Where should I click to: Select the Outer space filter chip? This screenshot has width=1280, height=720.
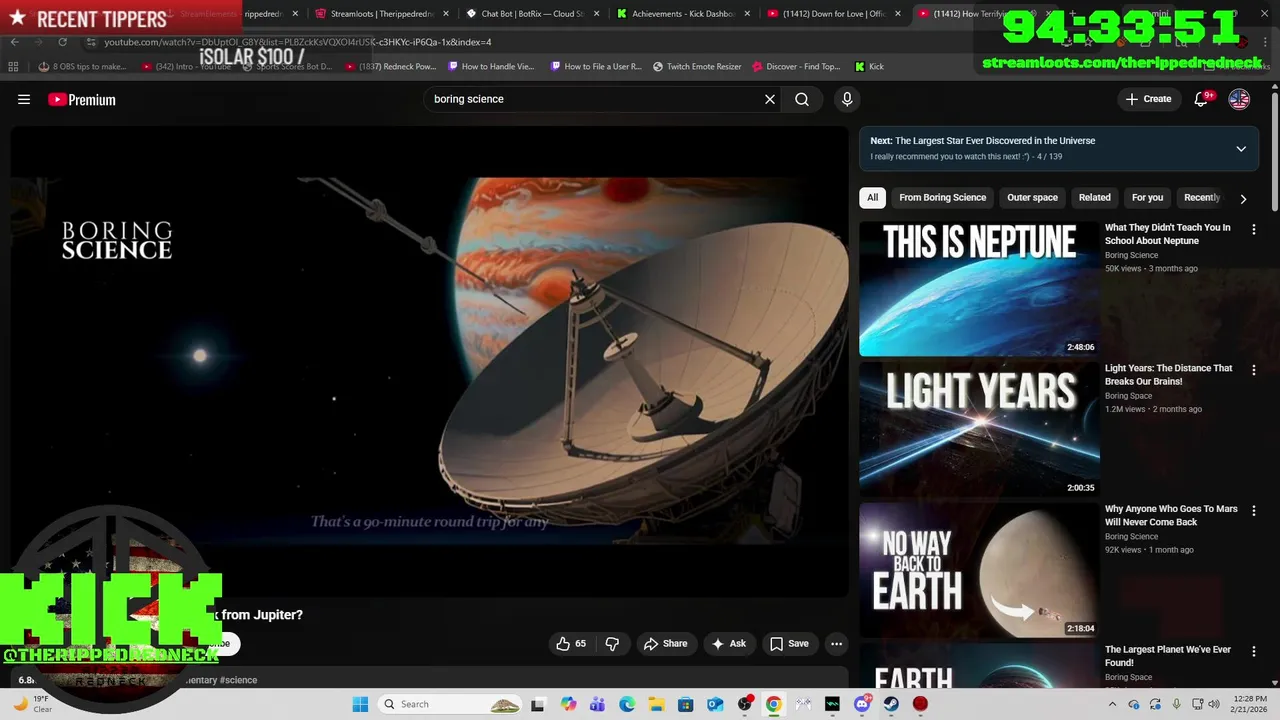click(1032, 198)
